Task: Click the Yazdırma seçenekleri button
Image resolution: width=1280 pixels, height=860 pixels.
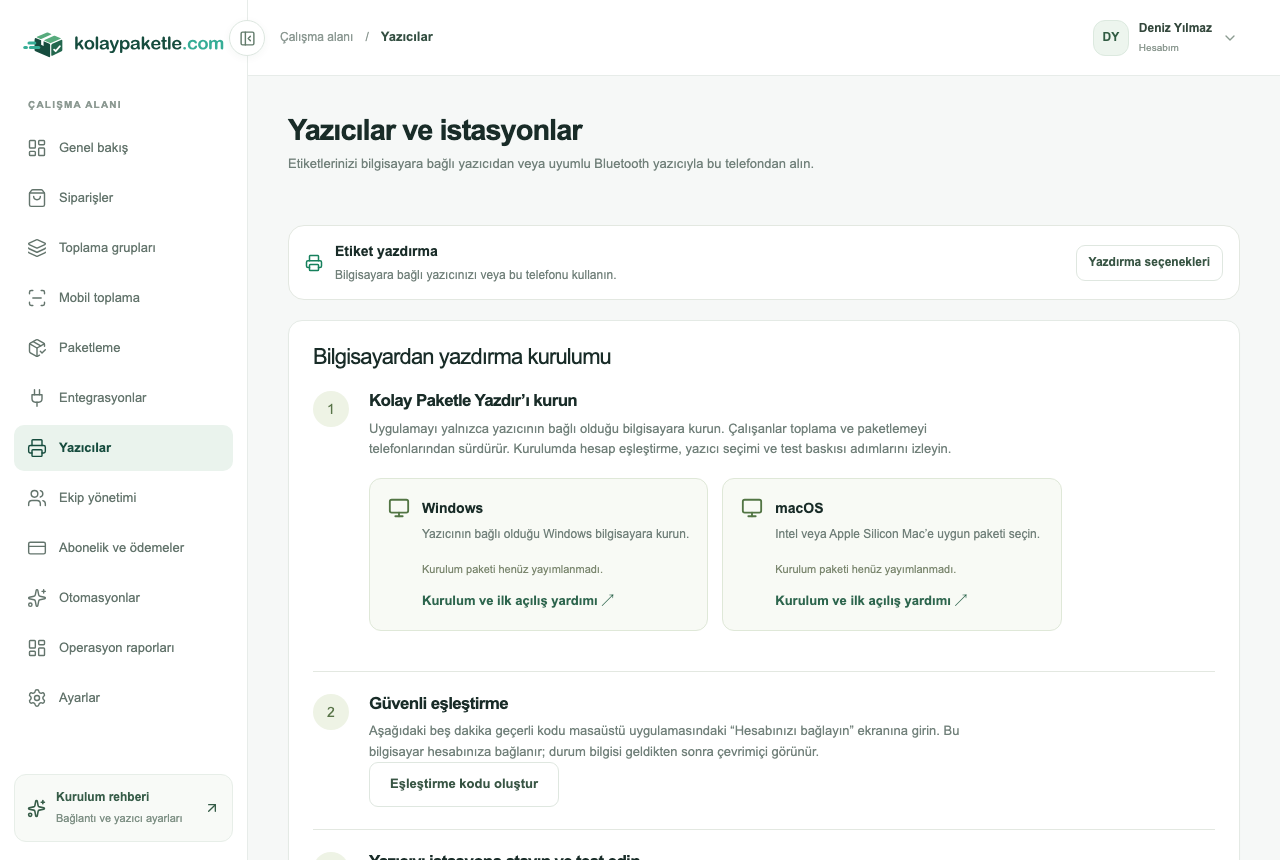Action: pos(1149,262)
